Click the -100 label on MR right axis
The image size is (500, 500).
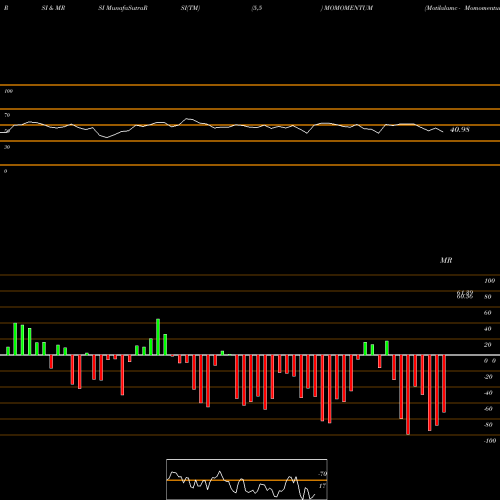point(490,441)
